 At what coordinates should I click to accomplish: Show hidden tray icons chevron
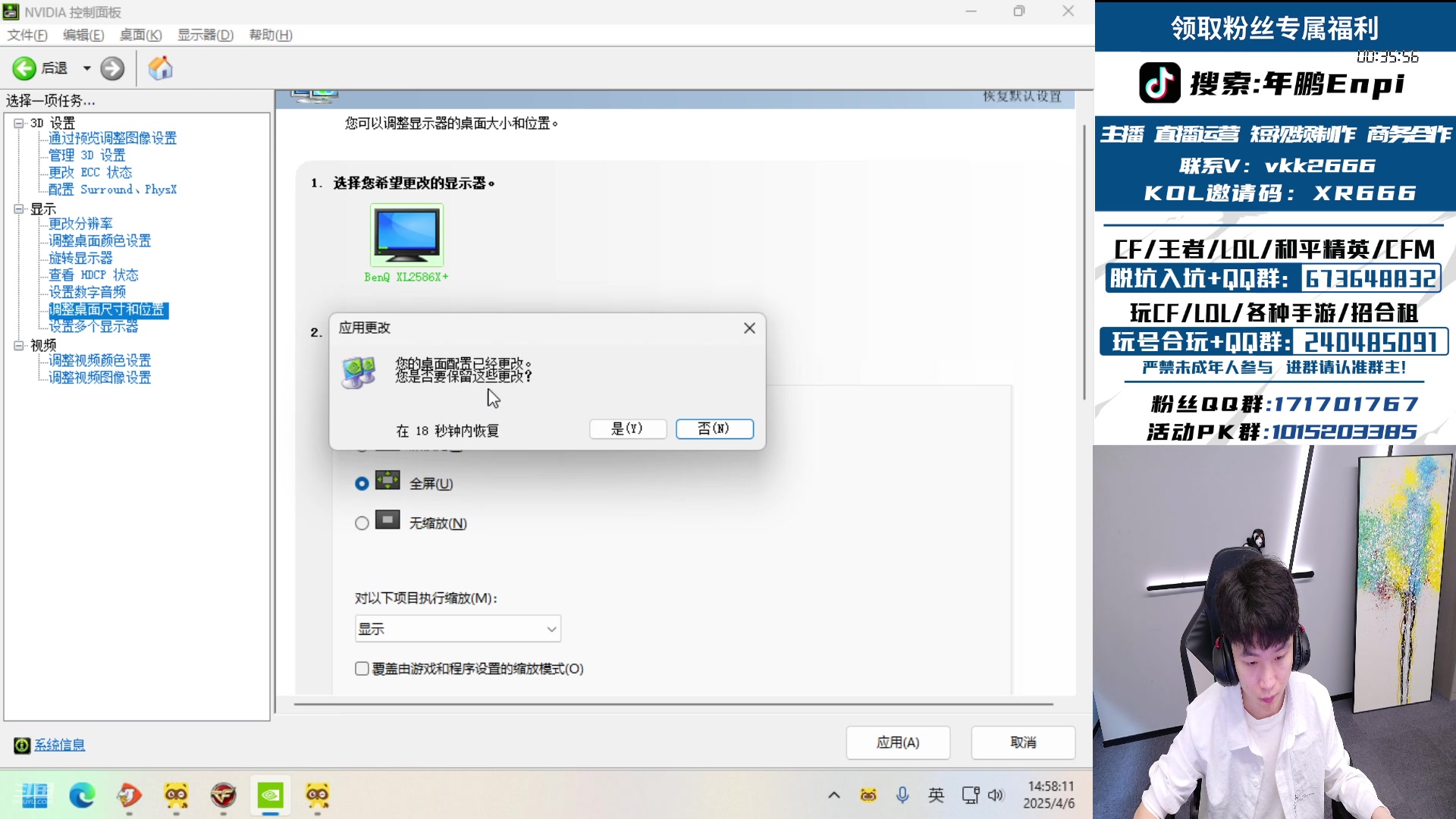(833, 795)
